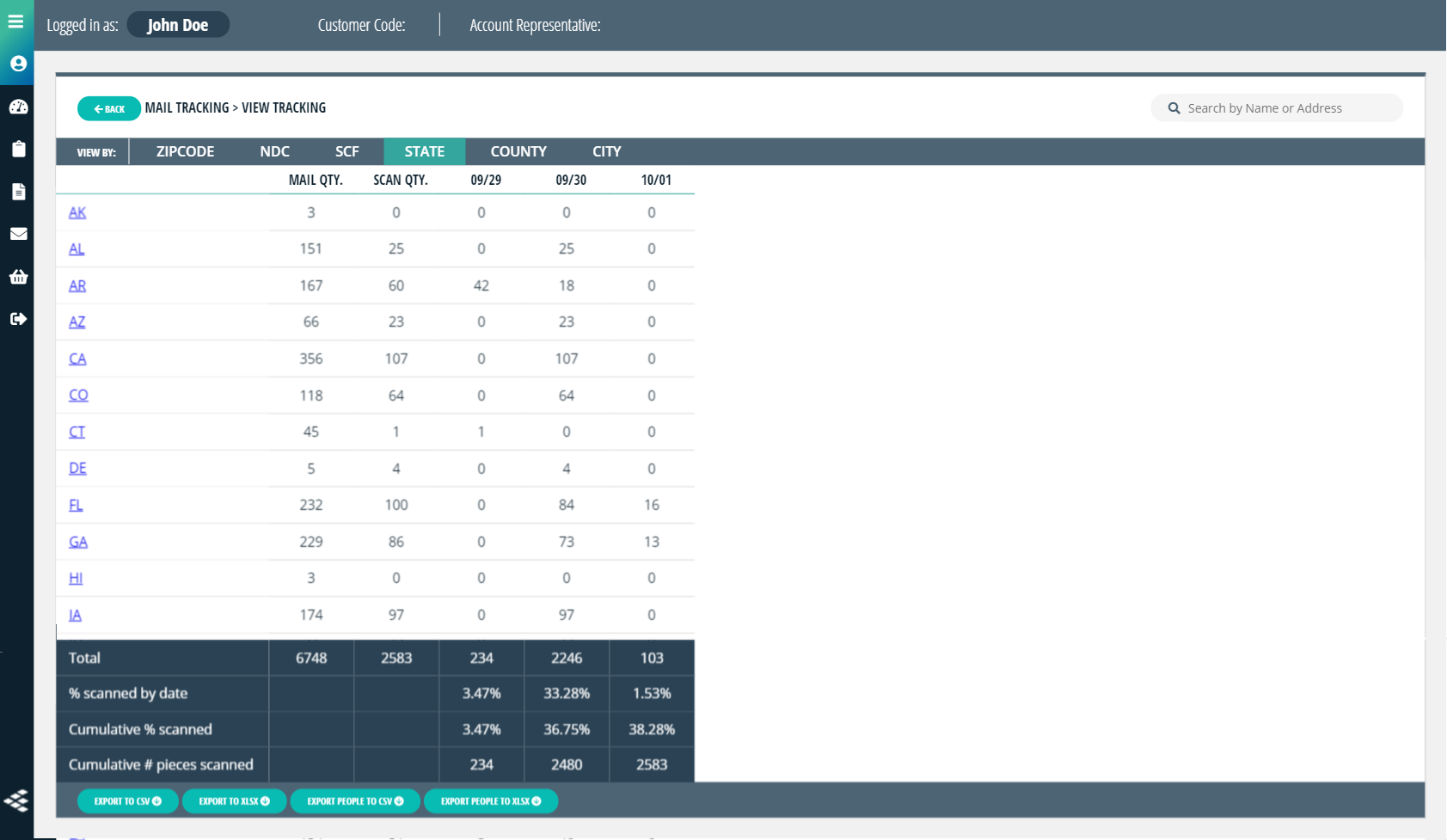The width and height of the screenshot is (1447, 840).
Task: Click Export People to CSV button
Action: 355,801
